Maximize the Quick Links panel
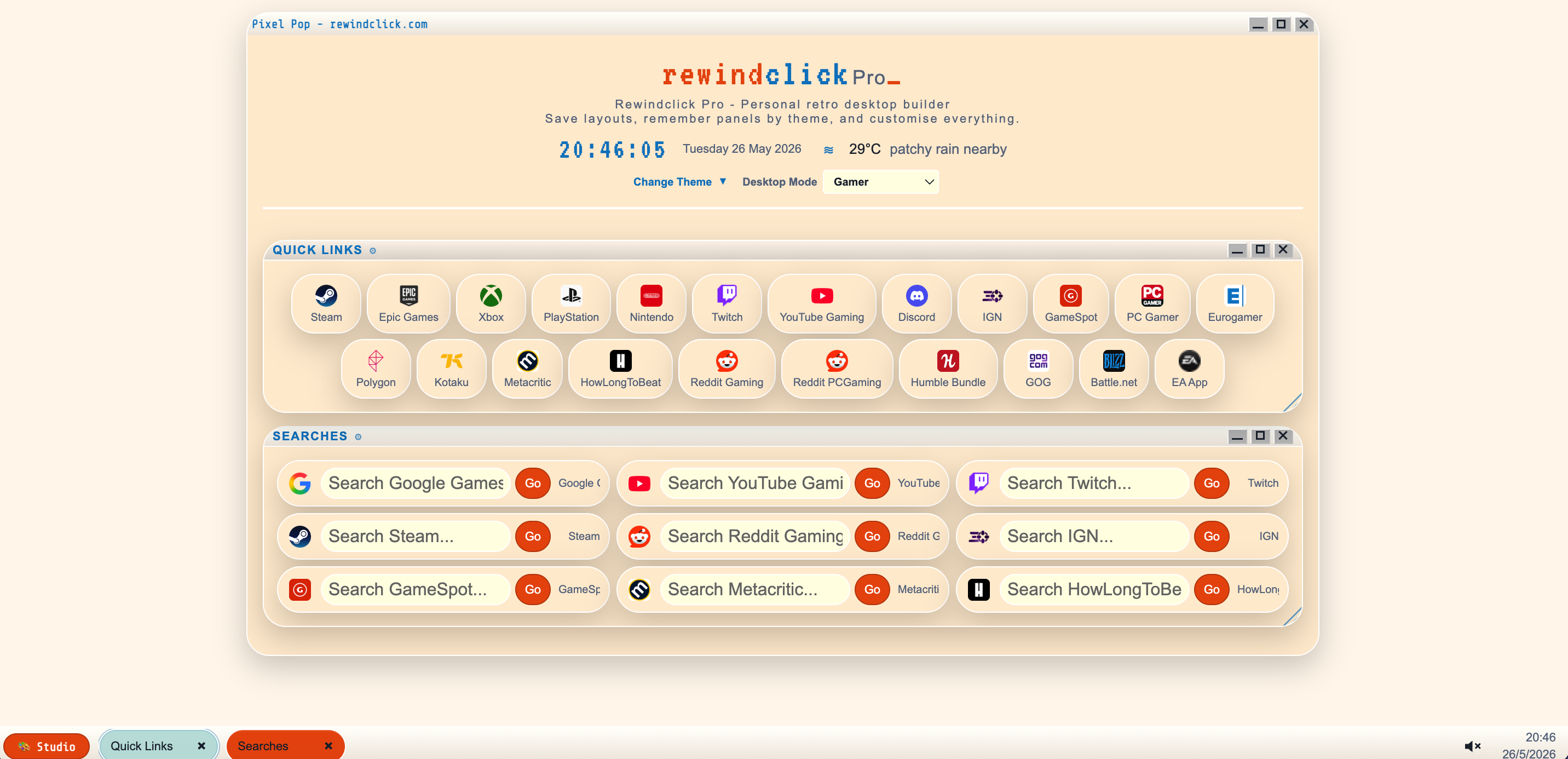The height and width of the screenshot is (759, 1568). tap(1259, 250)
